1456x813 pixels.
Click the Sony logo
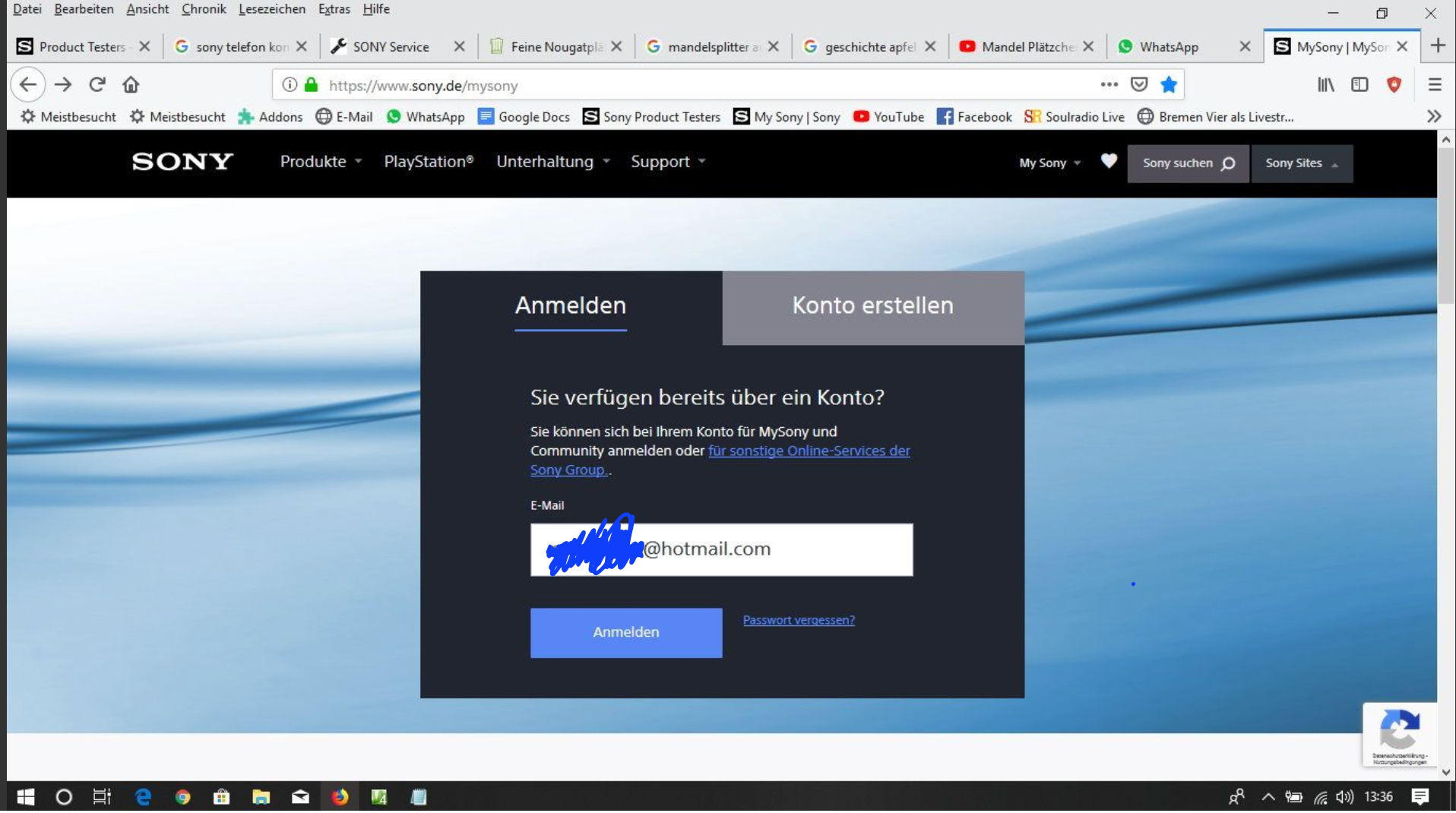point(182,162)
